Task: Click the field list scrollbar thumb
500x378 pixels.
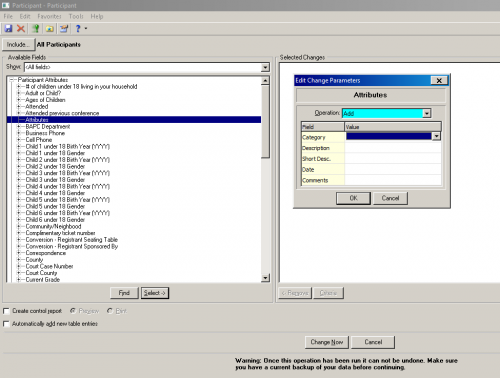Action: [x=265, y=122]
